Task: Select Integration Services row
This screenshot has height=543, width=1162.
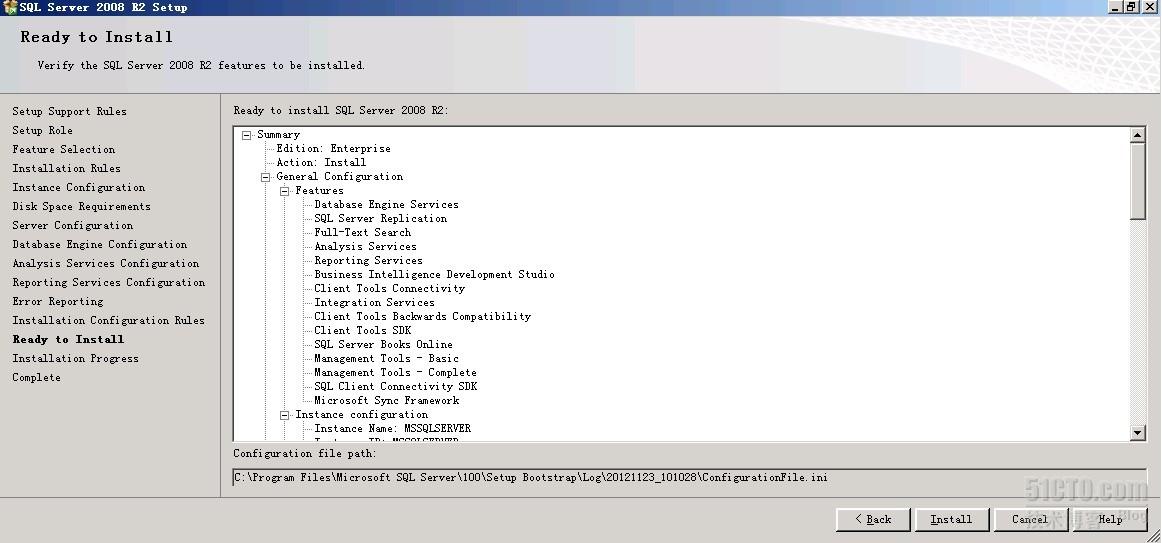Action: pos(374,303)
